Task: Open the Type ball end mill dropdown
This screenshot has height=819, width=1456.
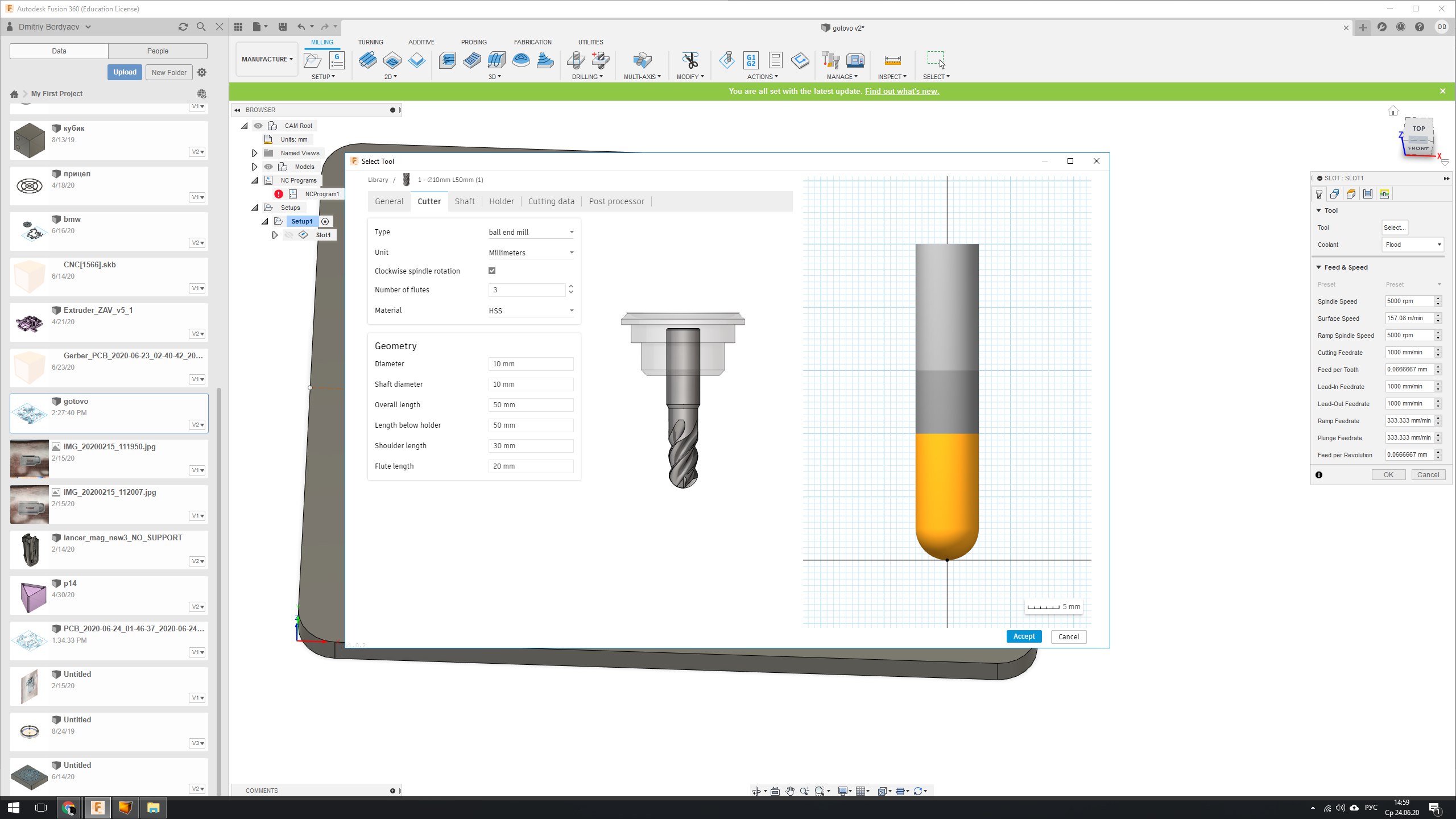Action: pyautogui.click(x=531, y=232)
